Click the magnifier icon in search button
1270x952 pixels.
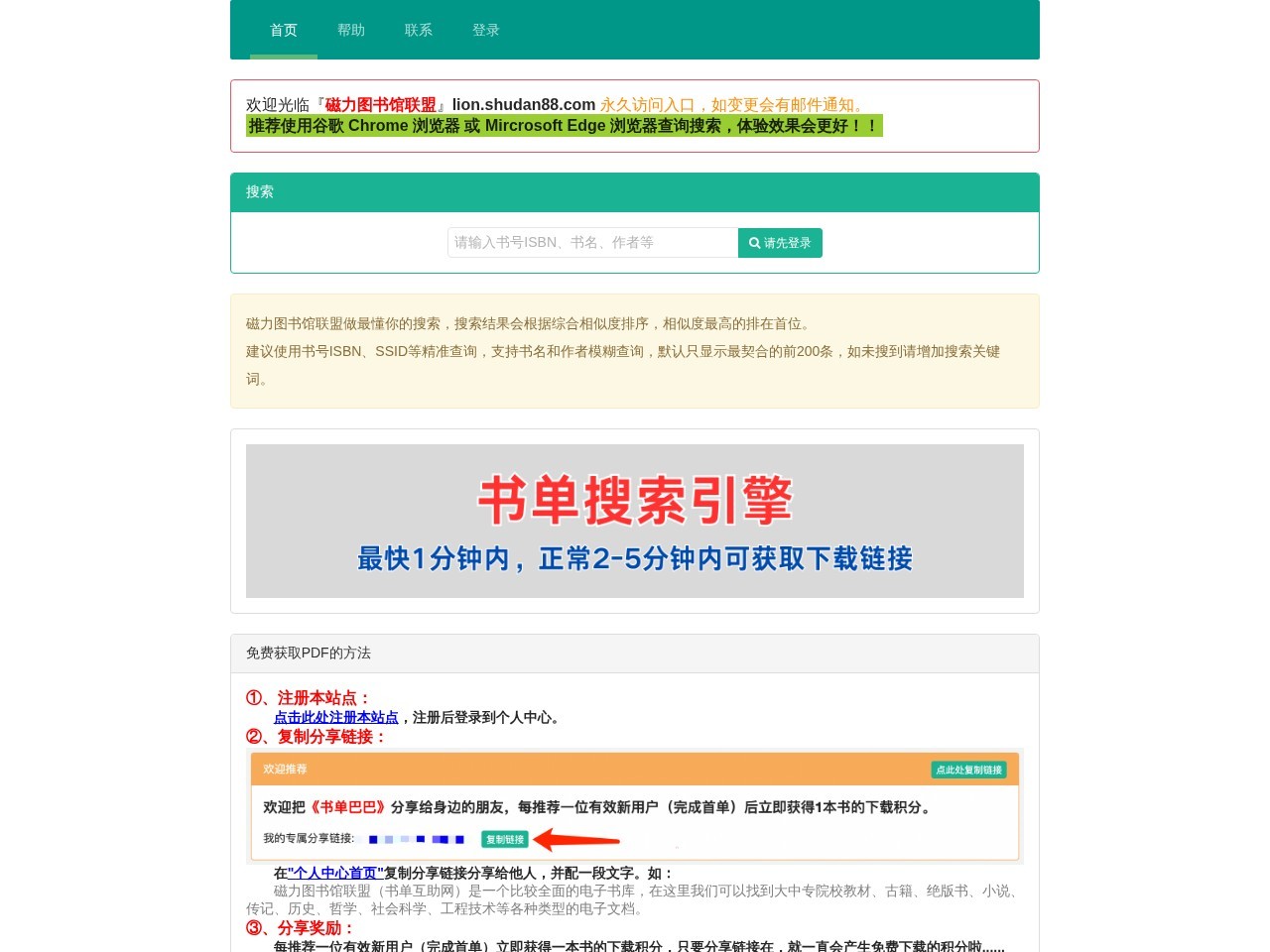point(755,243)
